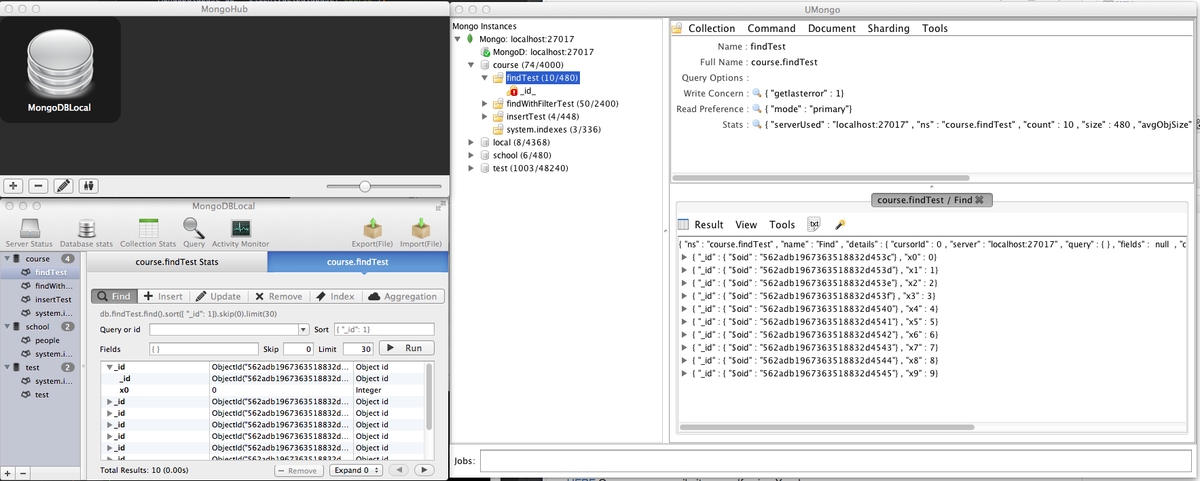
Task: Open Database stats in MongoDBLocal toolbar
Action: click(86, 234)
